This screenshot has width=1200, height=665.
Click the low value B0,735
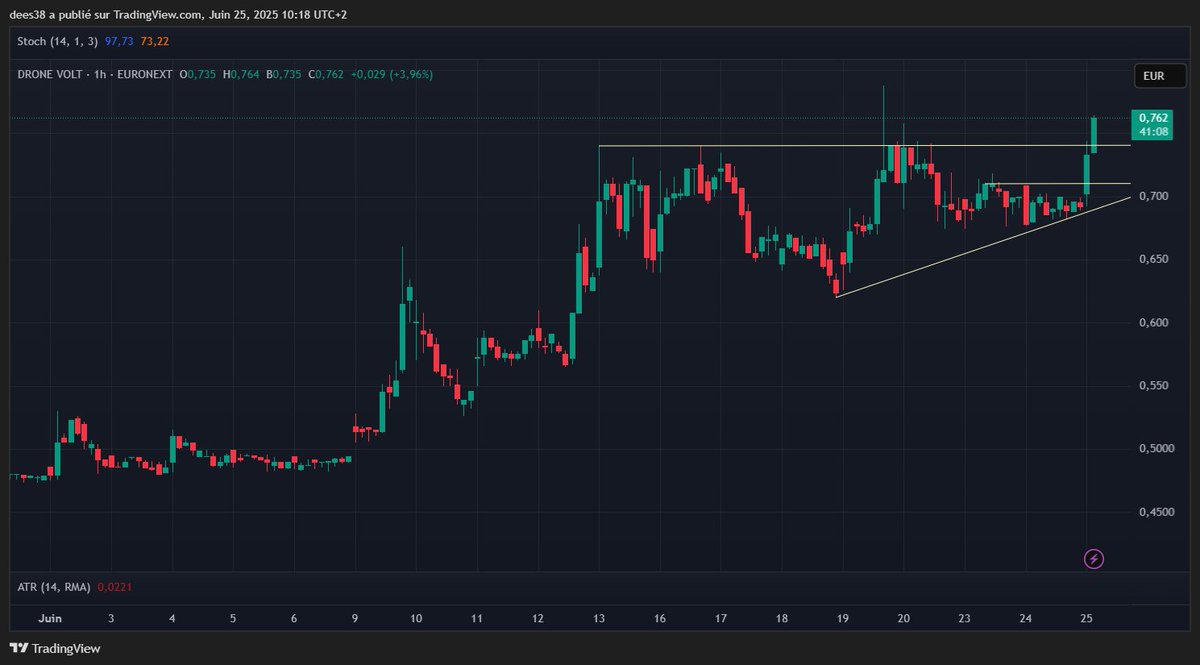(284, 74)
